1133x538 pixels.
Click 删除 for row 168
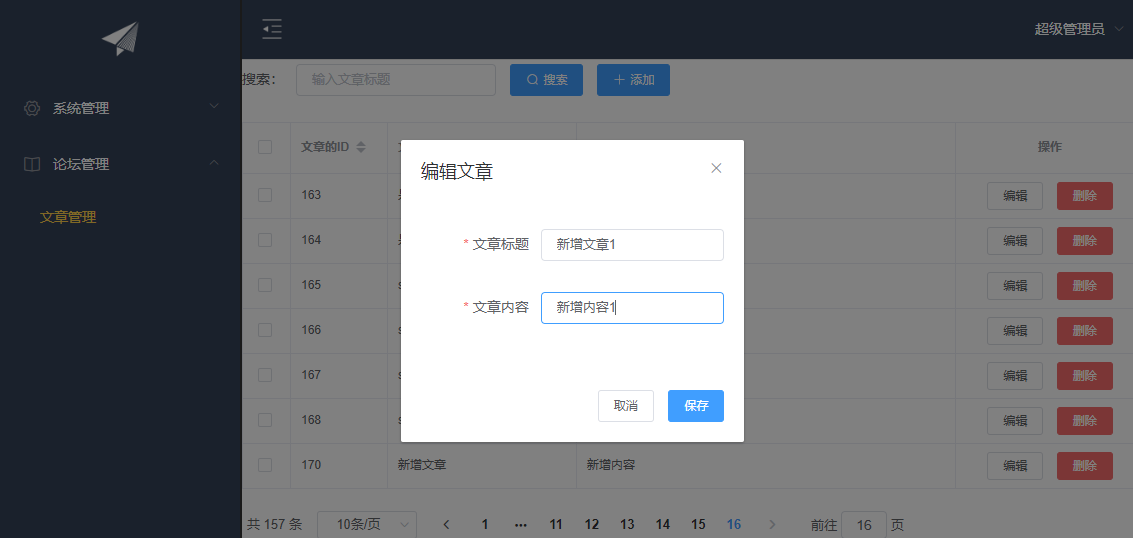click(1085, 421)
